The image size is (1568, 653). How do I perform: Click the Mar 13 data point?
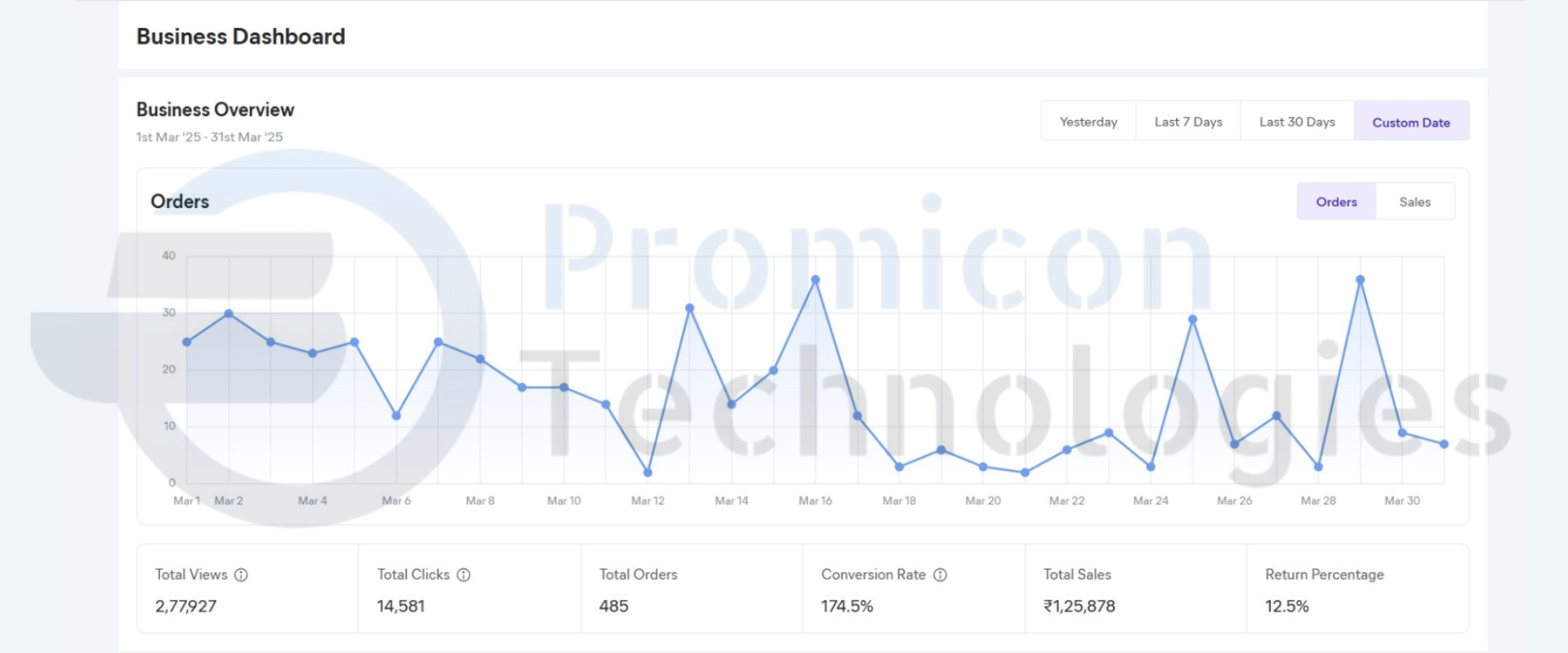pyautogui.click(x=689, y=309)
